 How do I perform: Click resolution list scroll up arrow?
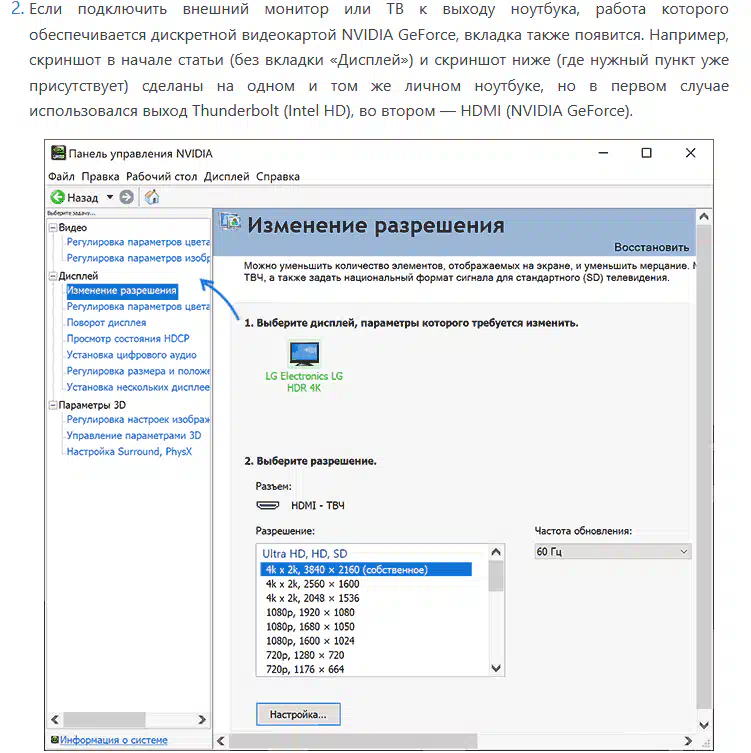[x=496, y=552]
